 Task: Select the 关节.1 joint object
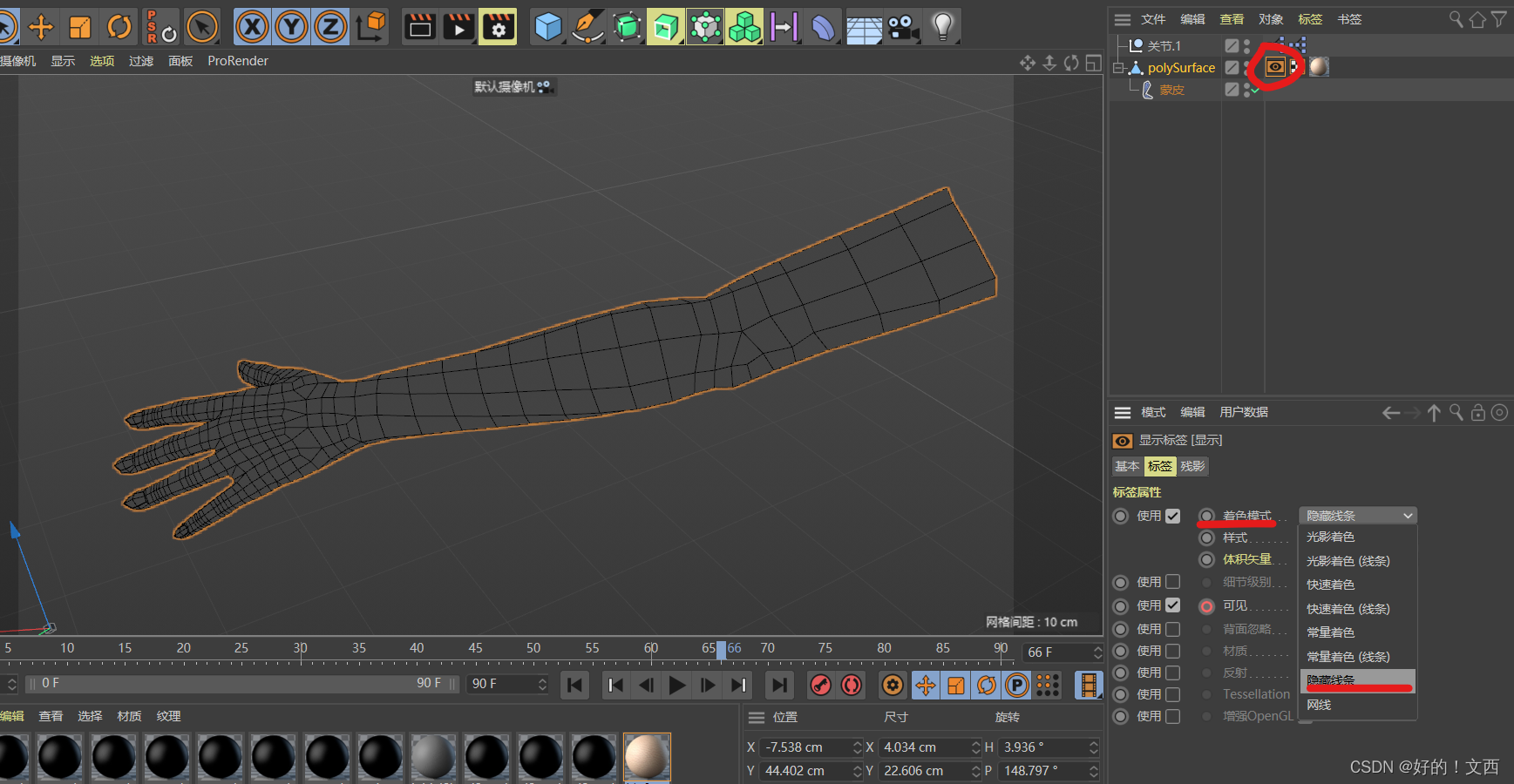click(1164, 45)
